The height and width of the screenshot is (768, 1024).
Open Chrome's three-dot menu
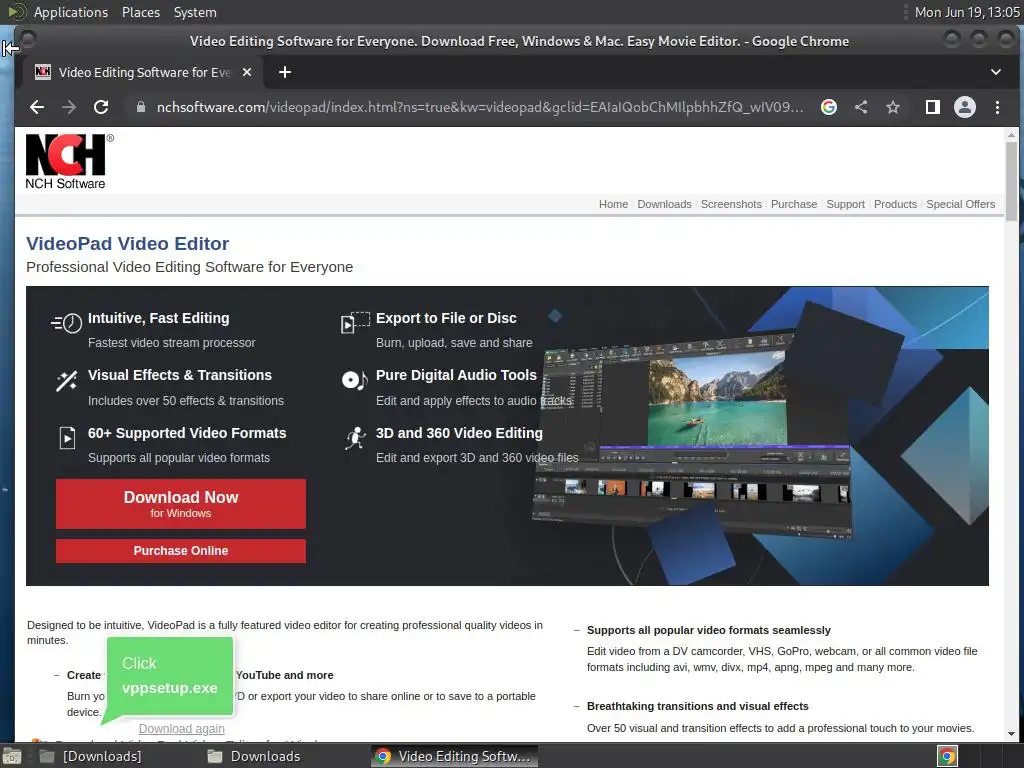point(997,107)
